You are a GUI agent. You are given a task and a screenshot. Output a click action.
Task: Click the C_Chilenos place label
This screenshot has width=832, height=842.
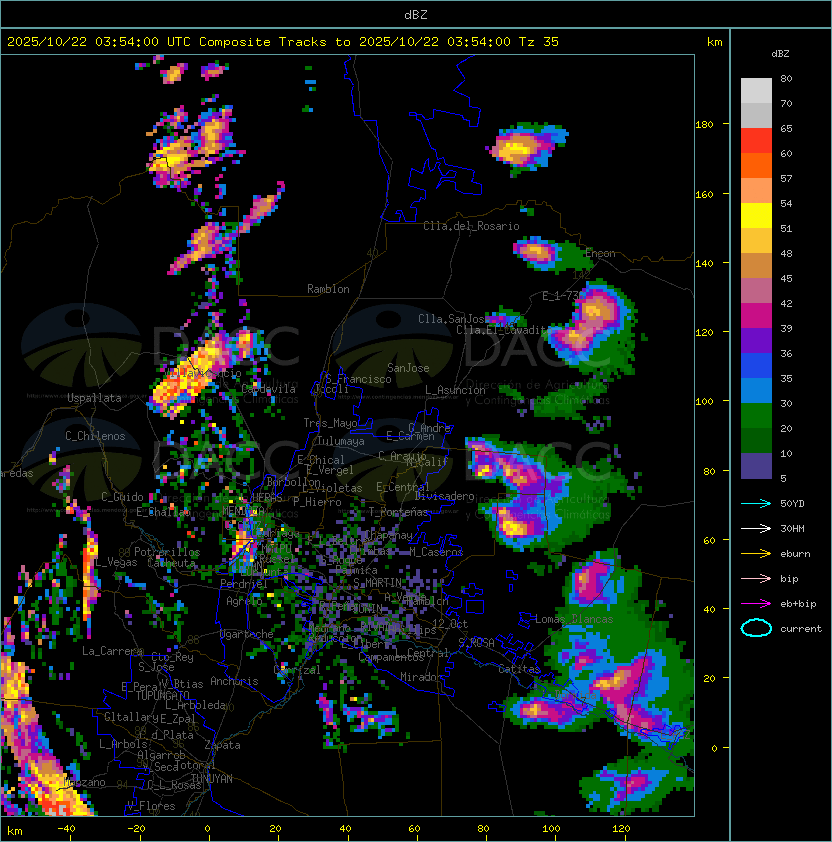[95, 436]
